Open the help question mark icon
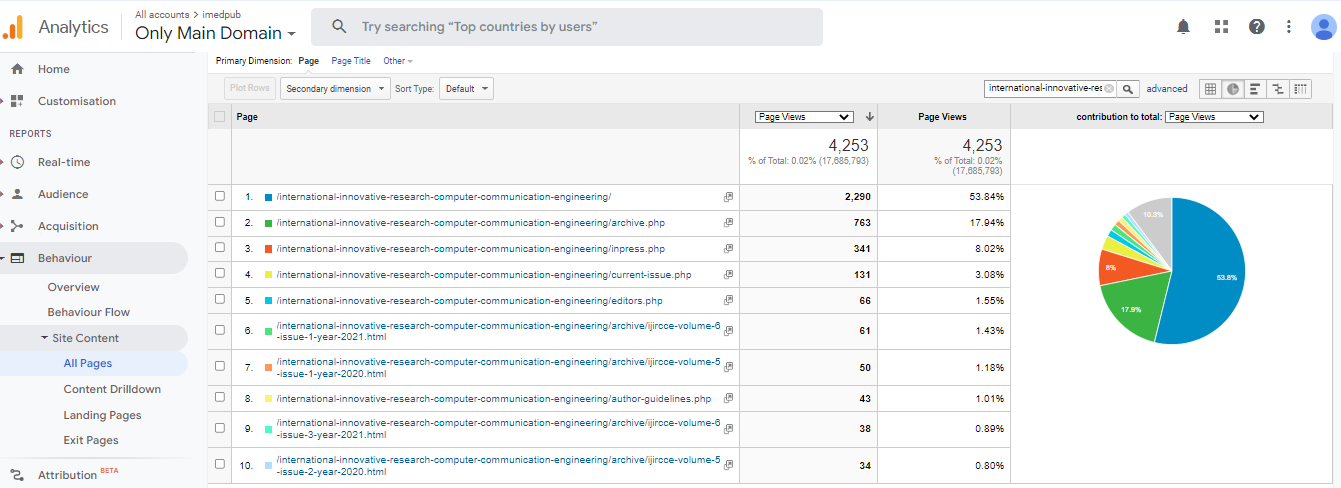Screen dimensions: 1341x488 point(1257,27)
